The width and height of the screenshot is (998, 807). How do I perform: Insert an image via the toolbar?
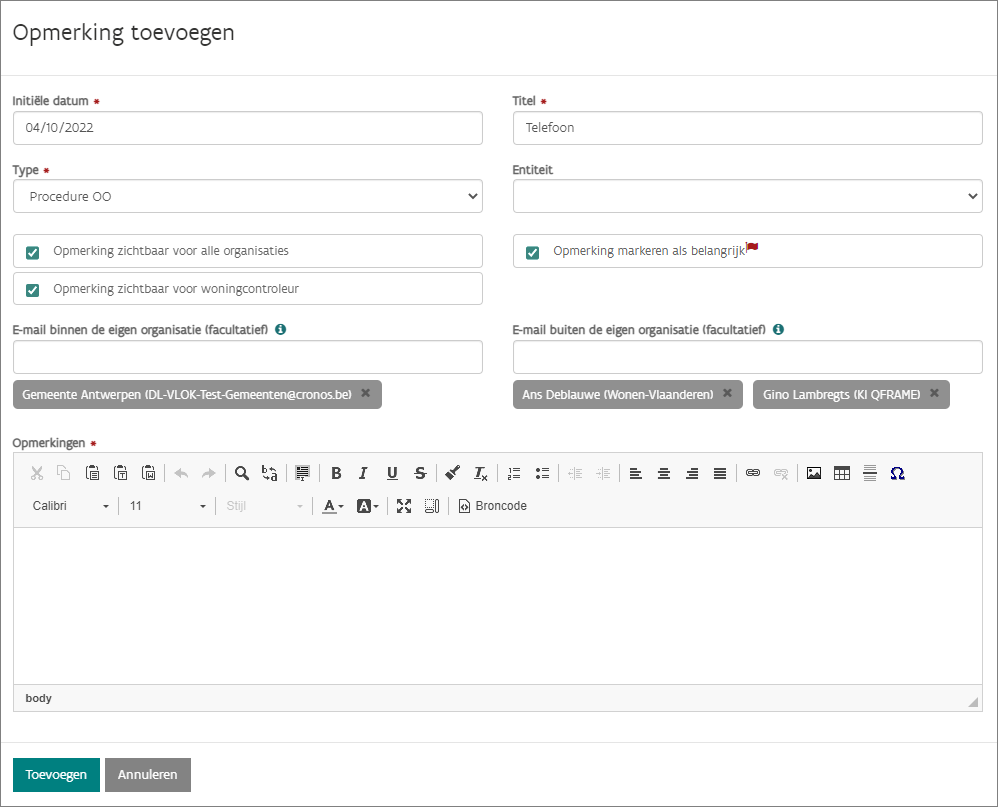click(814, 474)
